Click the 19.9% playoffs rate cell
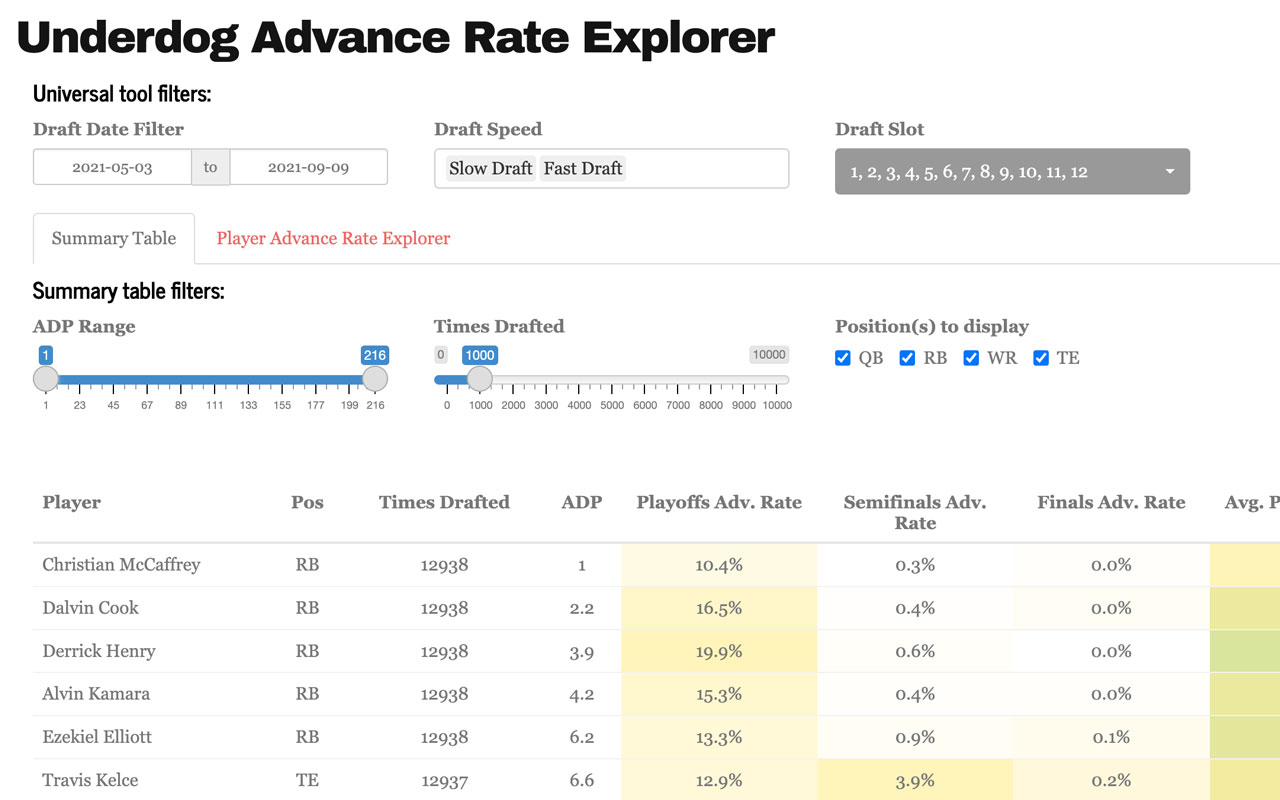The width and height of the screenshot is (1280, 800). (719, 651)
